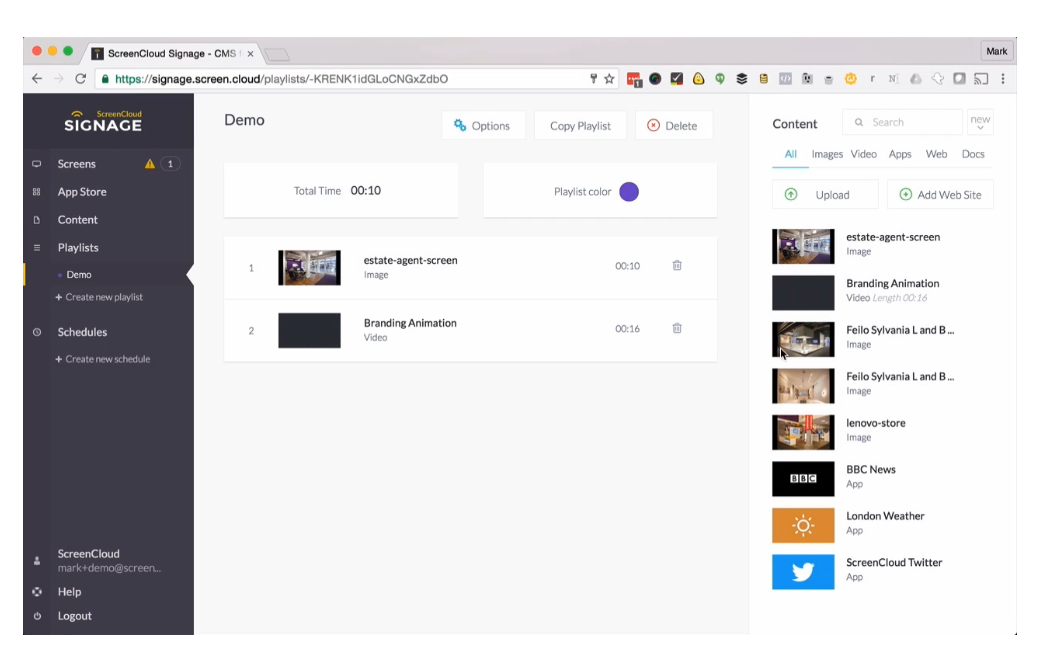Click the ScreenCloud Twitter bird icon
This screenshot has width=1049, height=664.
point(802,572)
